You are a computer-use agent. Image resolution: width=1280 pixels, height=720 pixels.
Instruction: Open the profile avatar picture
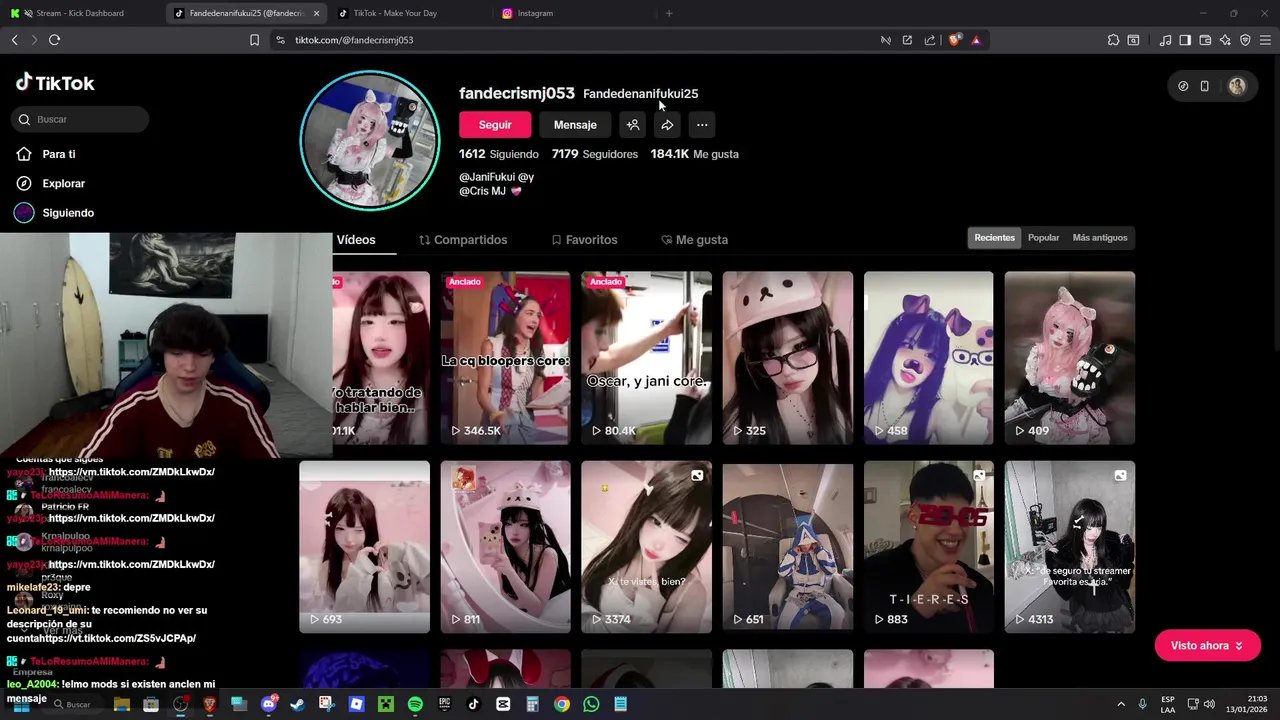370,140
